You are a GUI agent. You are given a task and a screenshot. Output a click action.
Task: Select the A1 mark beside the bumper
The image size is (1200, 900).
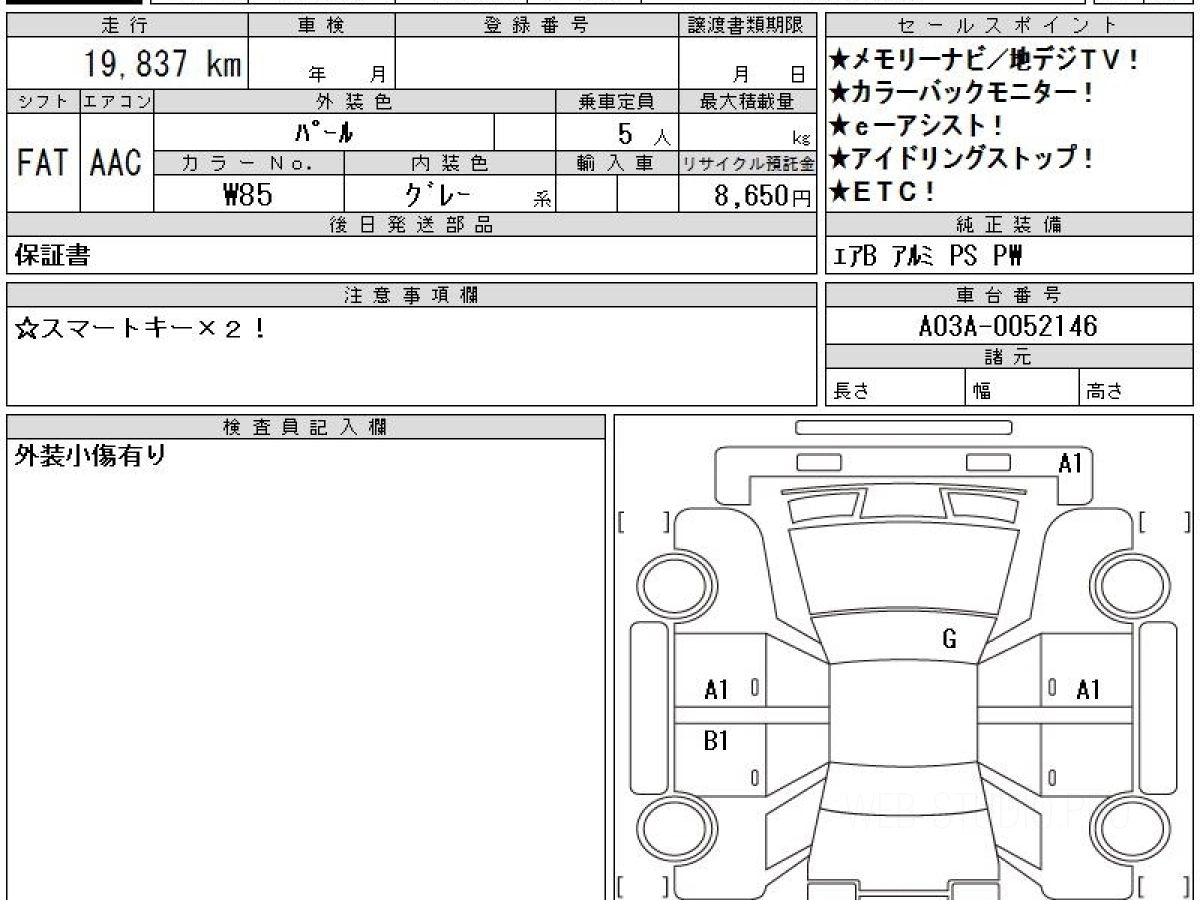[x=1071, y=463]
